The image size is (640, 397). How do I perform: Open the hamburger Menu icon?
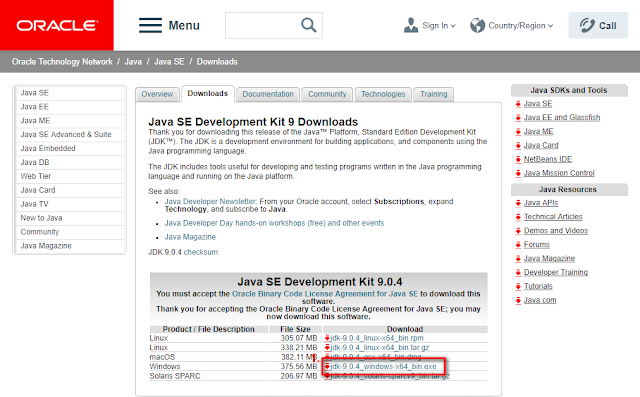pos(150,25)
